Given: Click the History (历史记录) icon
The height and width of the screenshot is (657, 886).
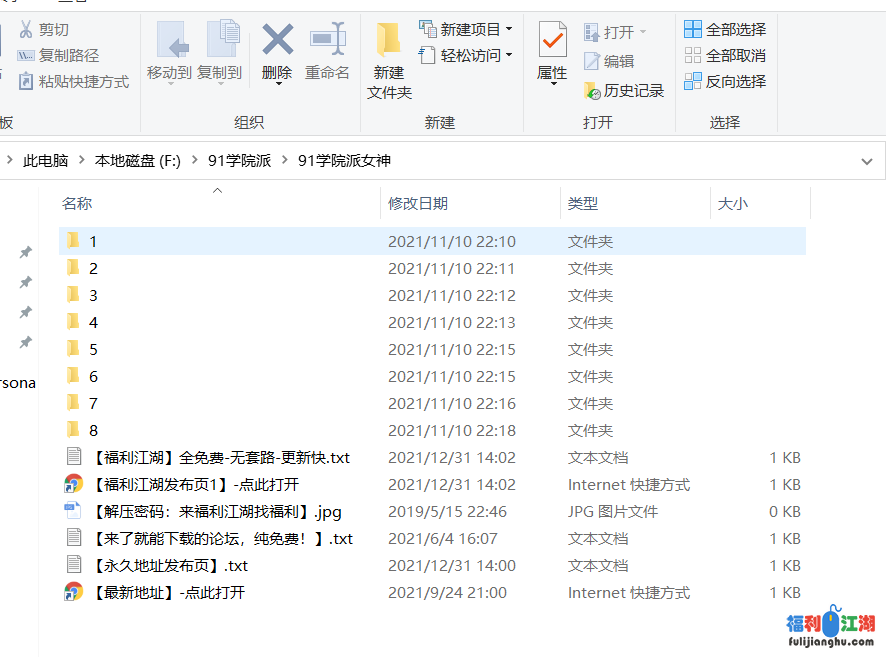Looking at the screenshot, I should [593, 91].
